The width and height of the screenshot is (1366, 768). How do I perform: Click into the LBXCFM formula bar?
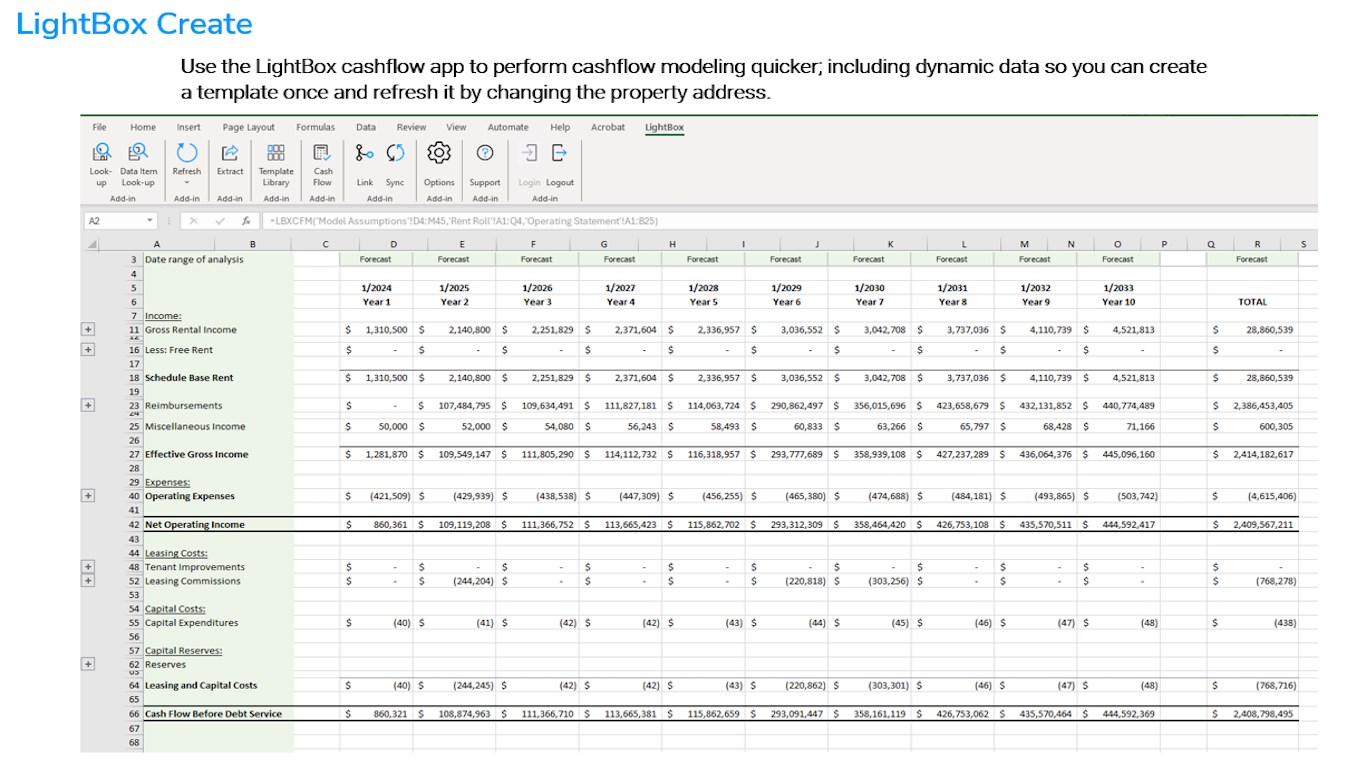(x=789, y=221)
